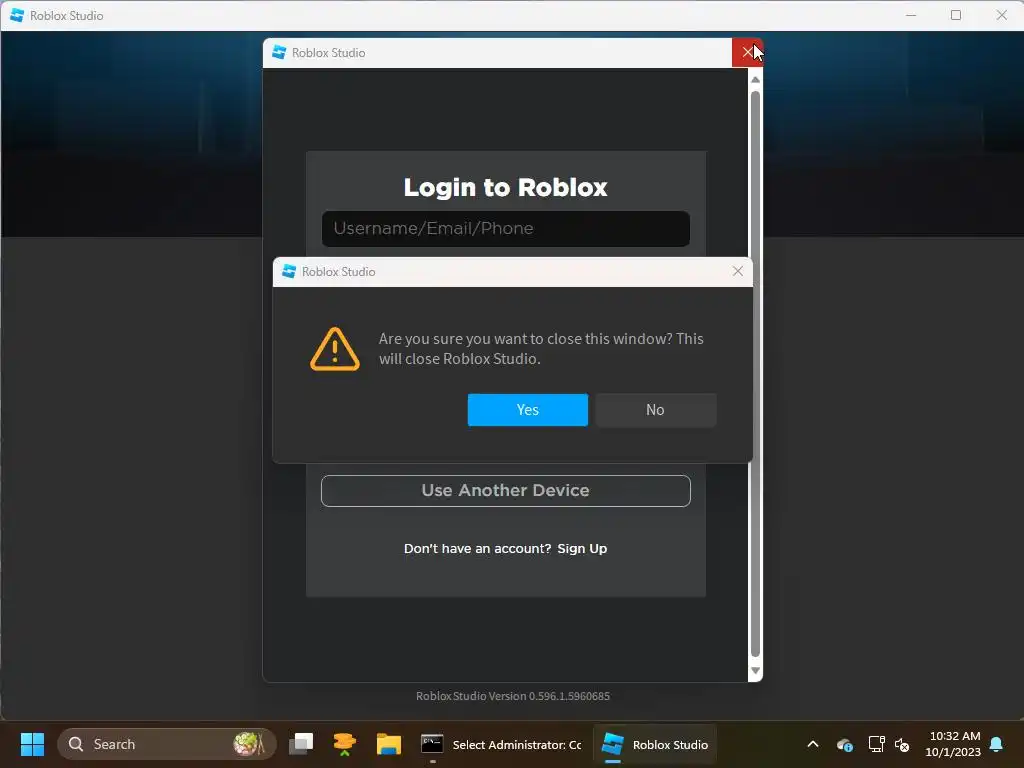Viewport: 1024px width, 768px height.
Task: Click the search highlight food icon
Action: pyautogui.click(x=248, y=744)
